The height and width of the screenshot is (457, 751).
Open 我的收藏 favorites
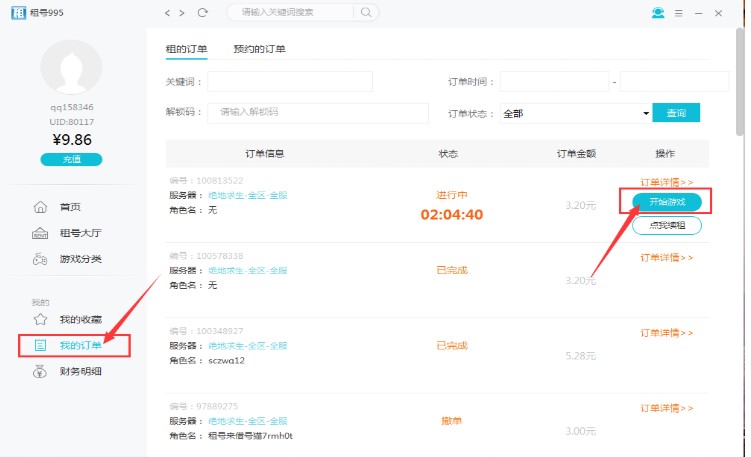coord(79,320)
